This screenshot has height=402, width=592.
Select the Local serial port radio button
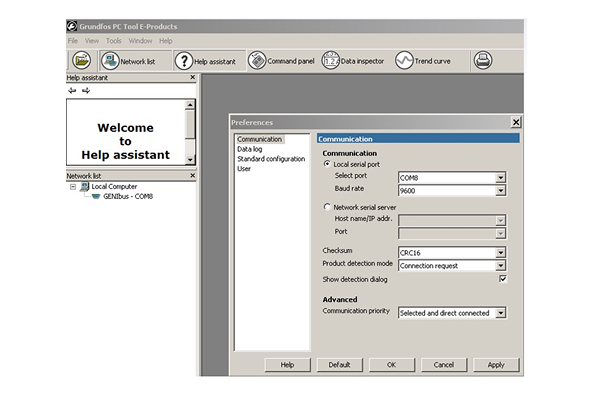pos(327,164)
